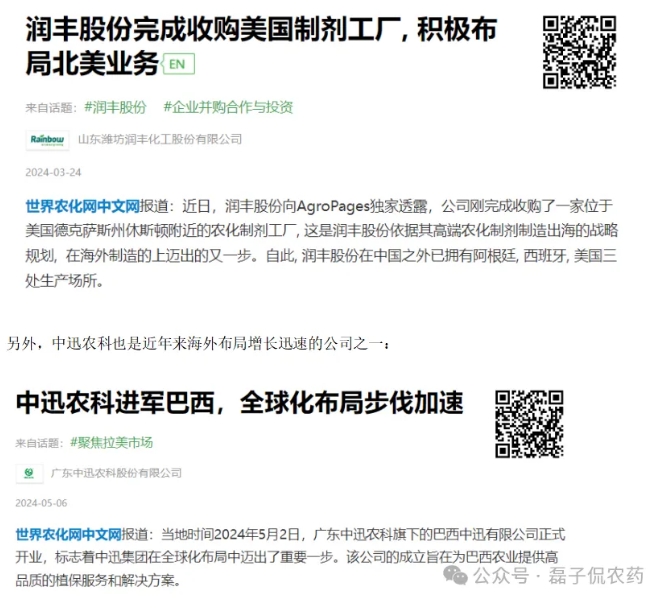The image size is (655, 608).
Task: Click the 公众号 磊子侃农药 watermark text
Action: click(x=558, y=575)
